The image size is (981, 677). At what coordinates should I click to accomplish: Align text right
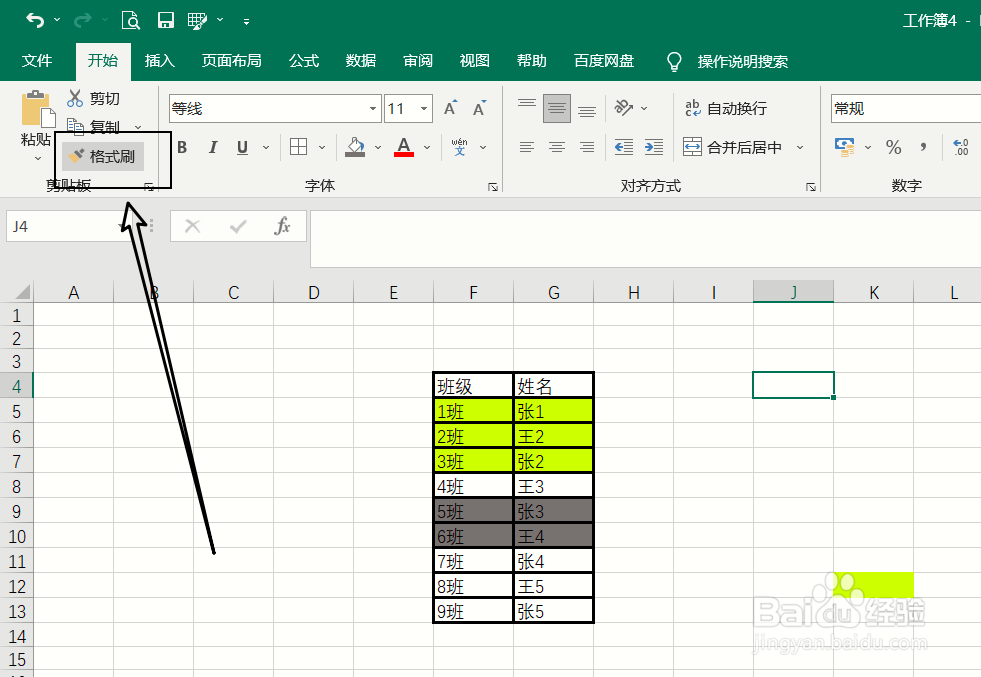point(587,147)
